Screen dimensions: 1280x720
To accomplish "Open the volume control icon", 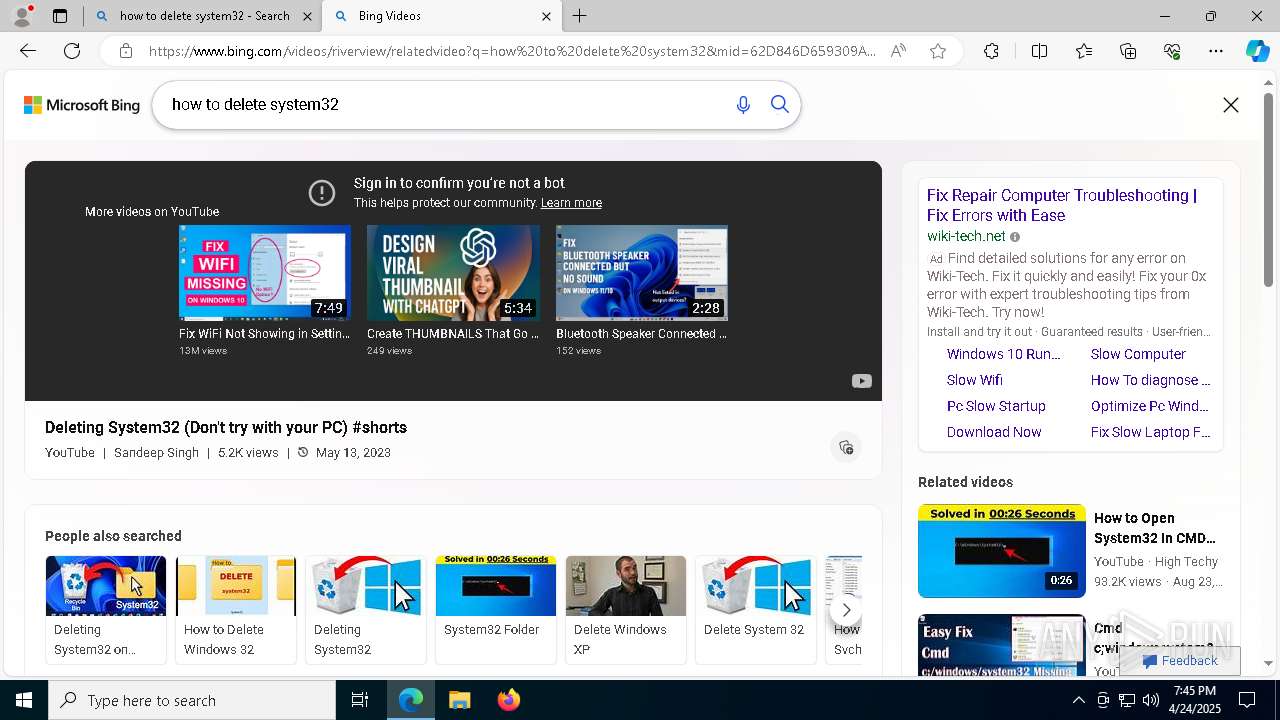I will (1151, 700).
